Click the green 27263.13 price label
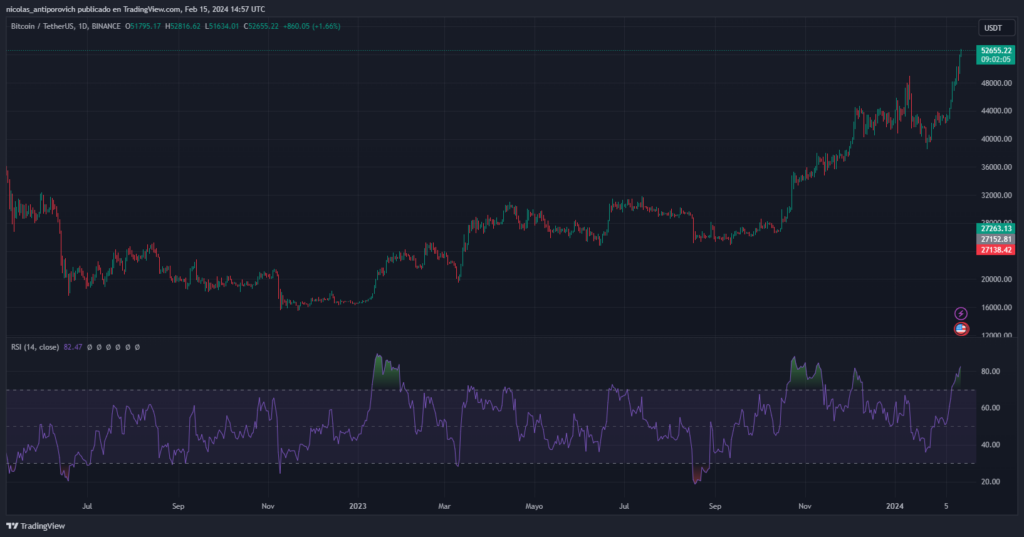 click(x=996, y=229)
